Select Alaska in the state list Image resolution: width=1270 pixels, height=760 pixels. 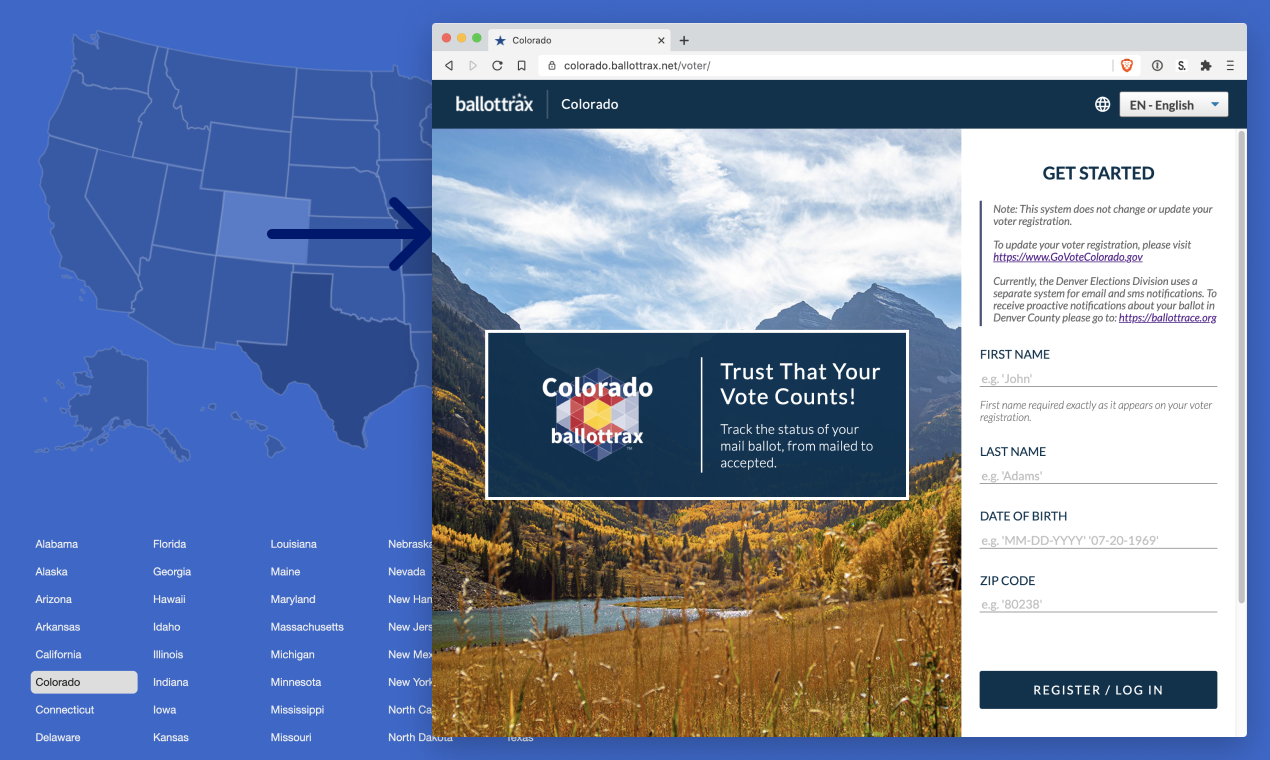[x=51, y=572]
